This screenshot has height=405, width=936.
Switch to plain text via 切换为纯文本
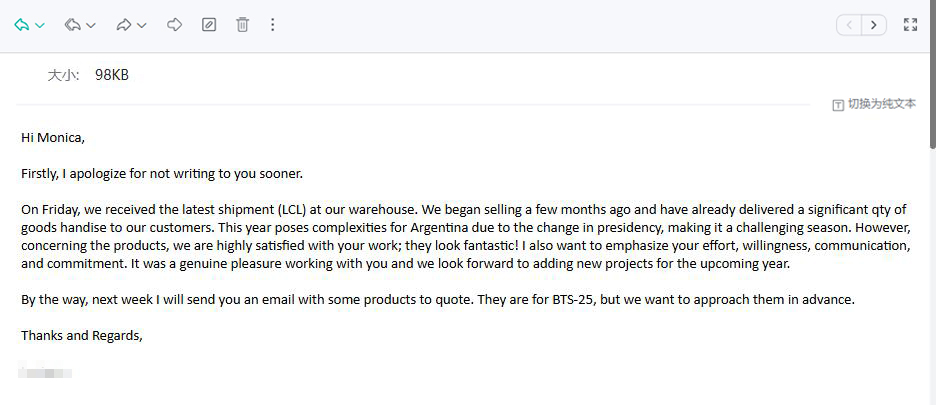(881, 104)
